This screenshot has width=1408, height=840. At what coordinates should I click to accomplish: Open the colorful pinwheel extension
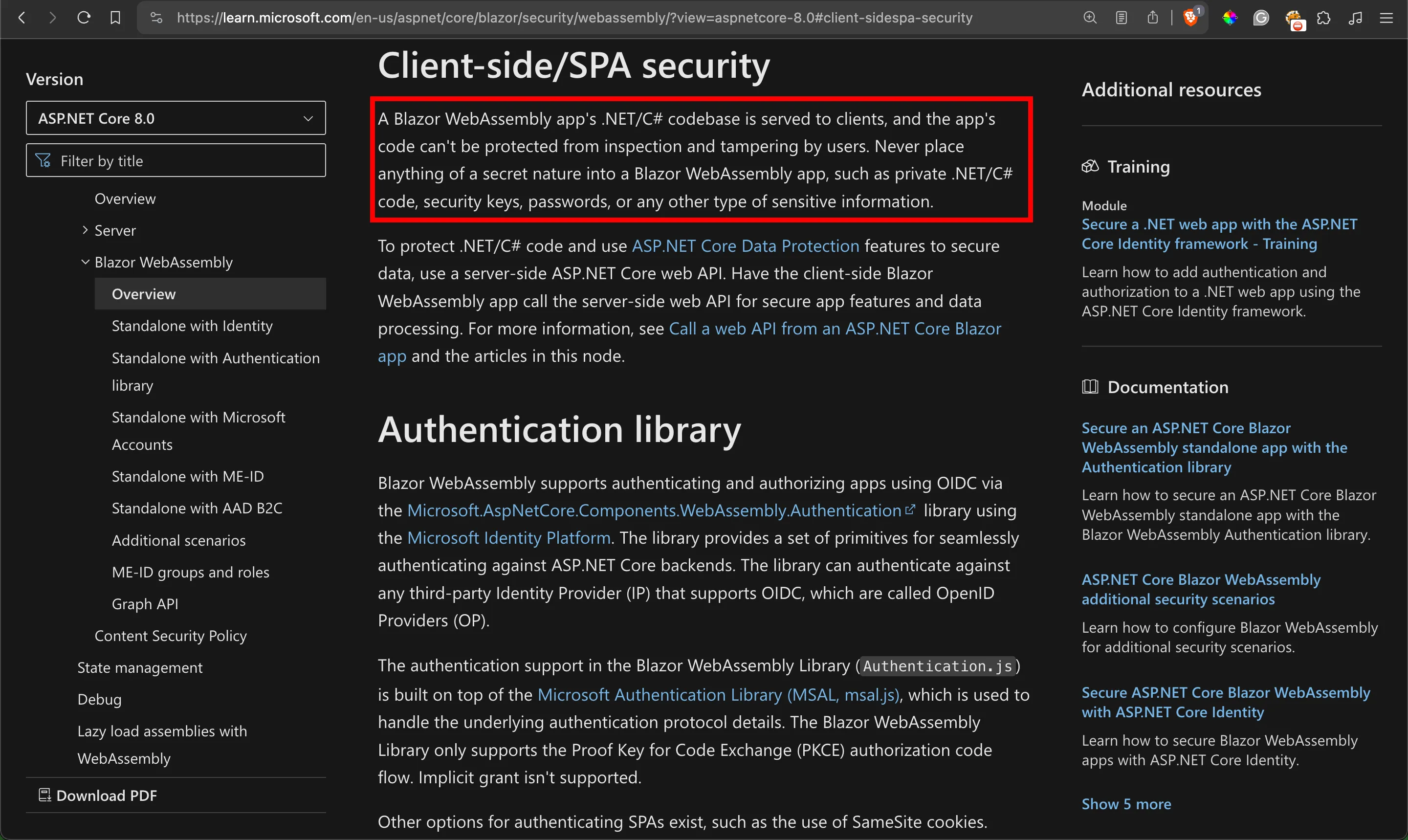click(1230, 18)
